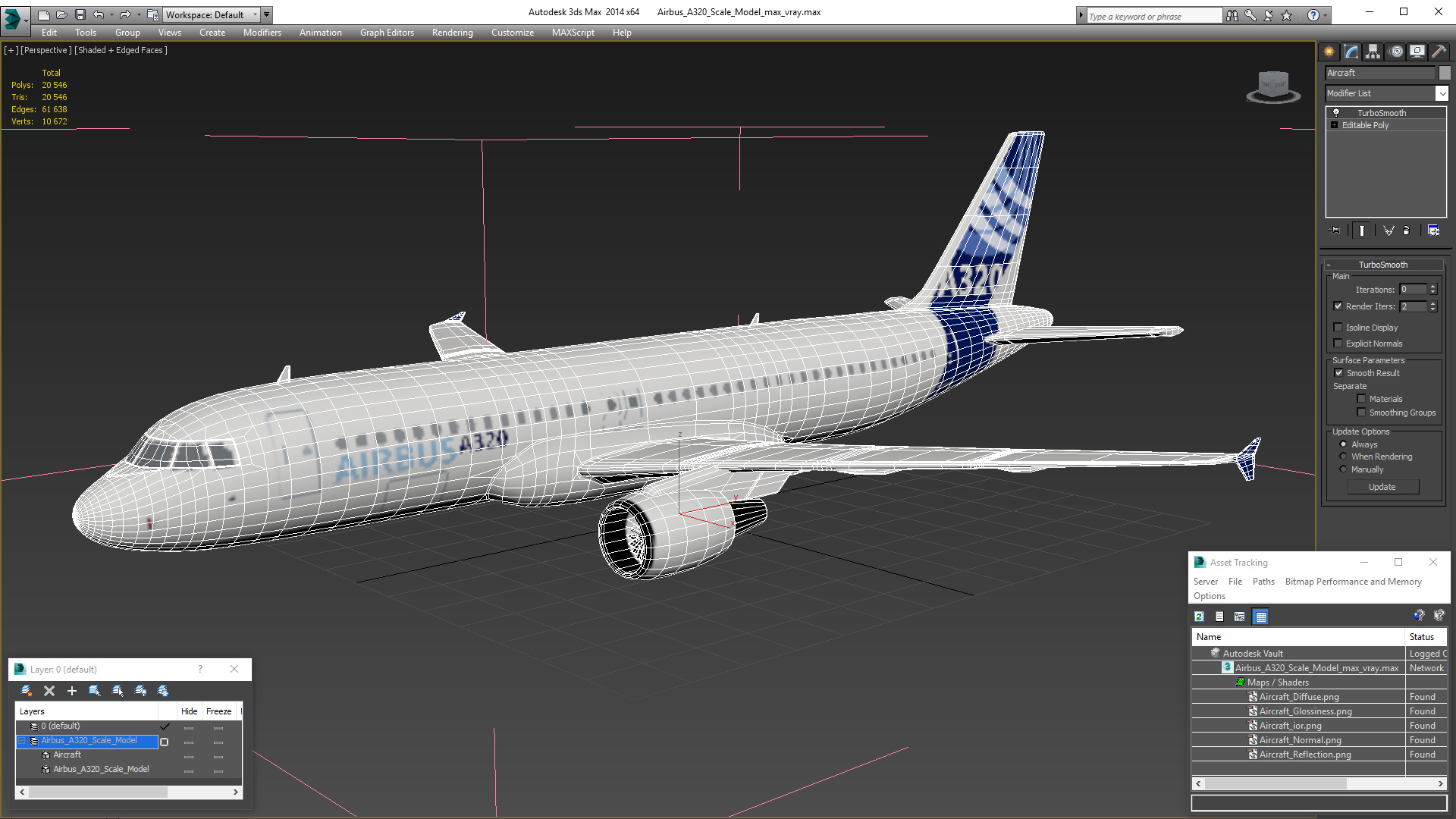This screenshot has width=1456, height=819.
Task: Click Hide/Unhide All Layers icon
Action: click(x=140, y=691)
